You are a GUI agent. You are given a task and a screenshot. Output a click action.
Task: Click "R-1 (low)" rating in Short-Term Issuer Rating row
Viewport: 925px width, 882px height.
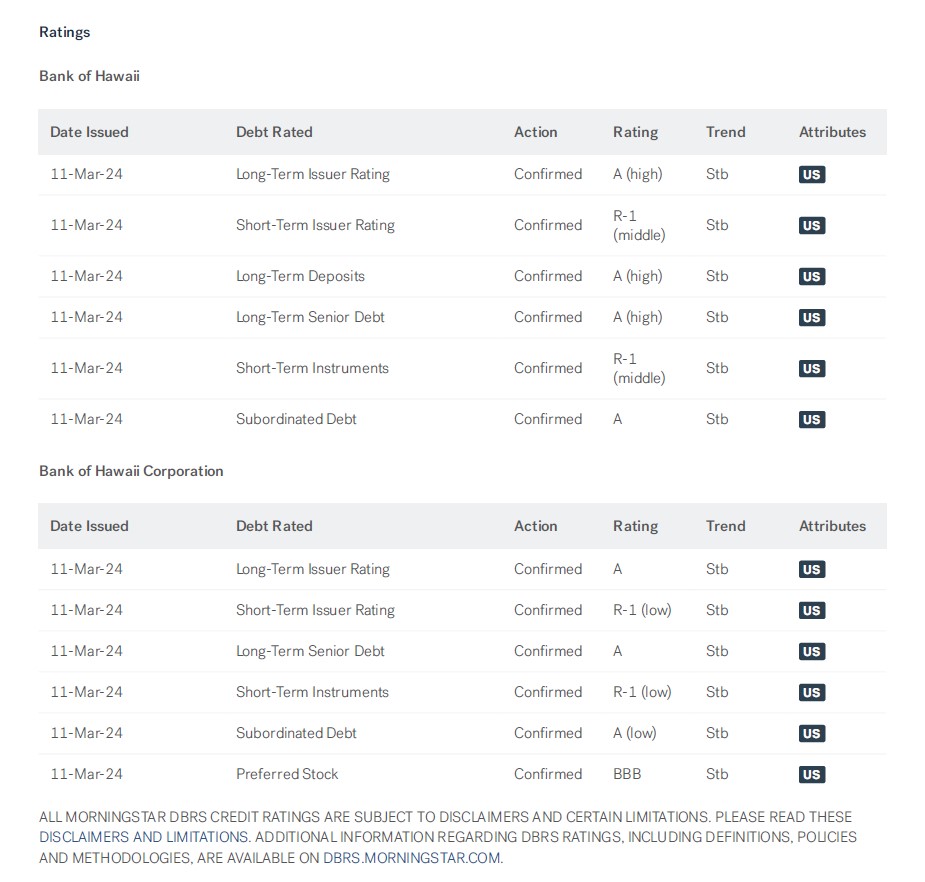click(642, 610)
